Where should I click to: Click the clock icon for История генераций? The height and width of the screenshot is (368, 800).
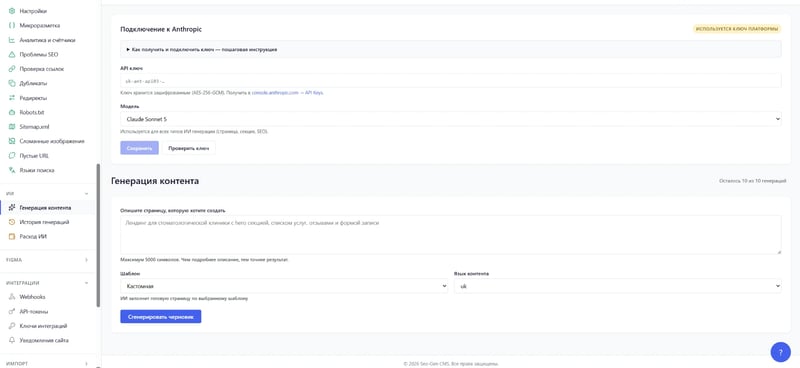(x=12, y=222)
